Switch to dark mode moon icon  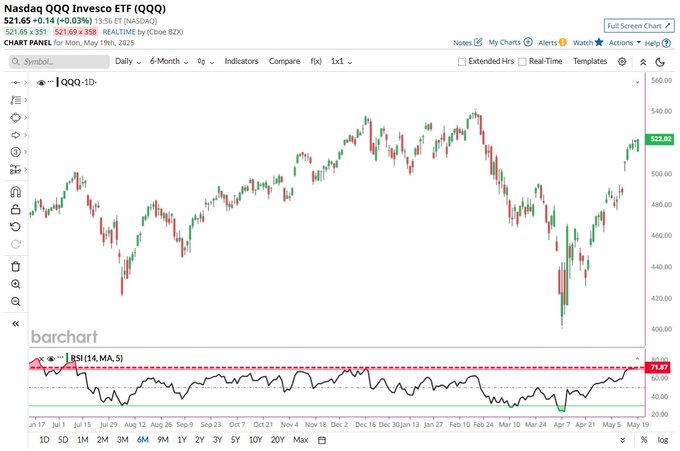tap(660, 62)
